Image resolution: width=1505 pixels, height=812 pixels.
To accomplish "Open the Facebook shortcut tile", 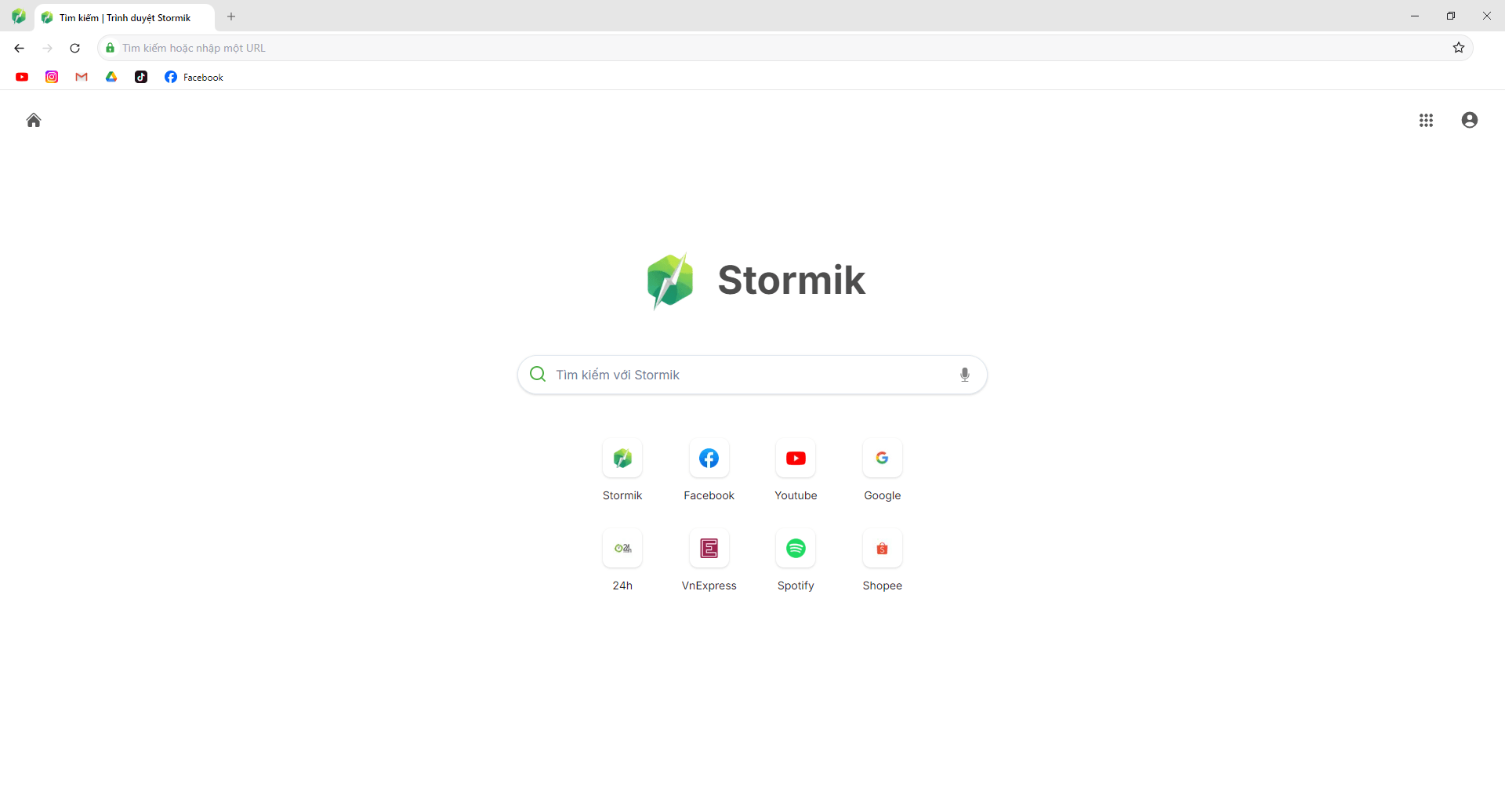I will tap(709, 459).
